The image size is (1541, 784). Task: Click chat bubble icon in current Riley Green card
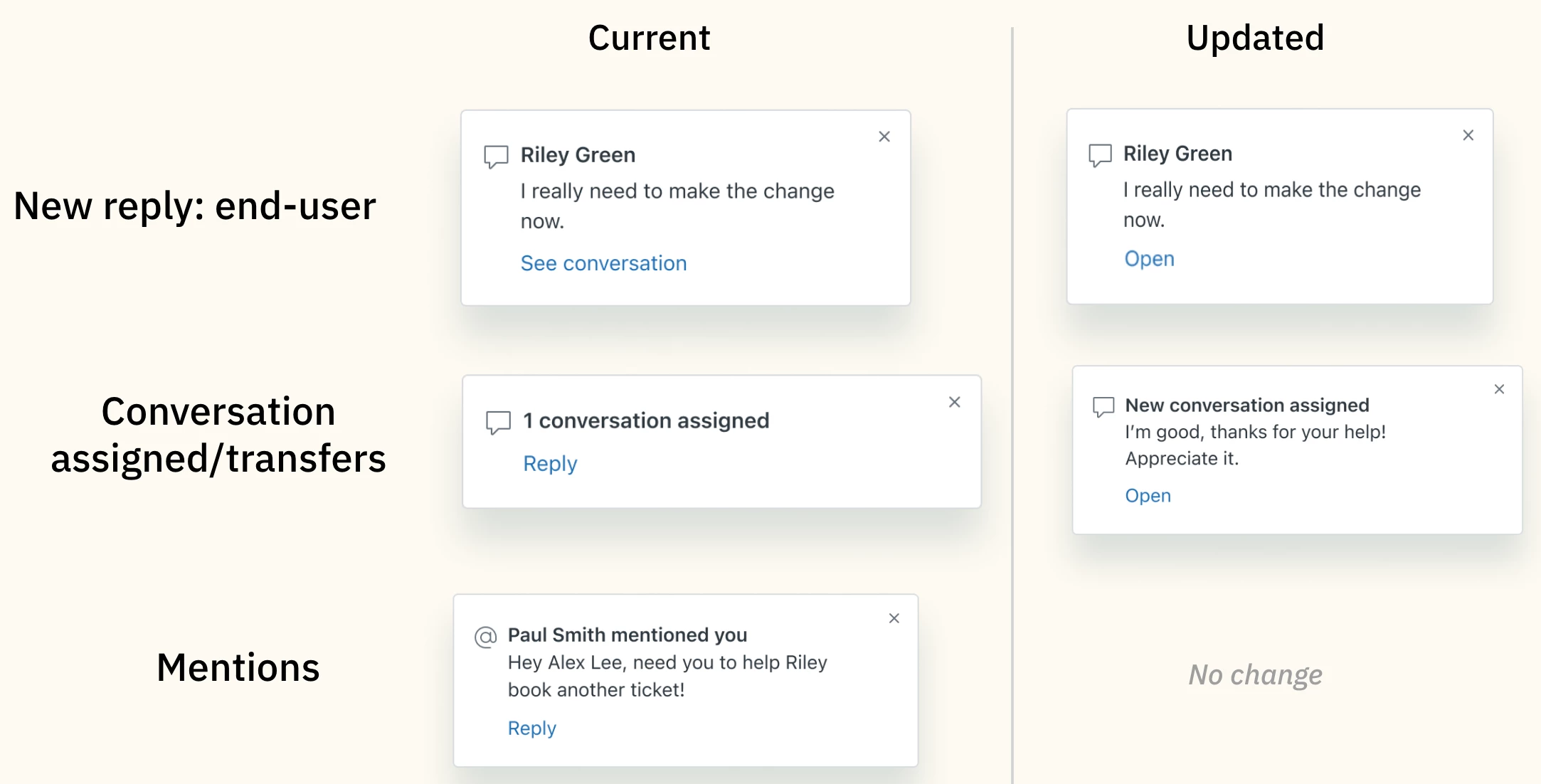click(x=496, y=156)
